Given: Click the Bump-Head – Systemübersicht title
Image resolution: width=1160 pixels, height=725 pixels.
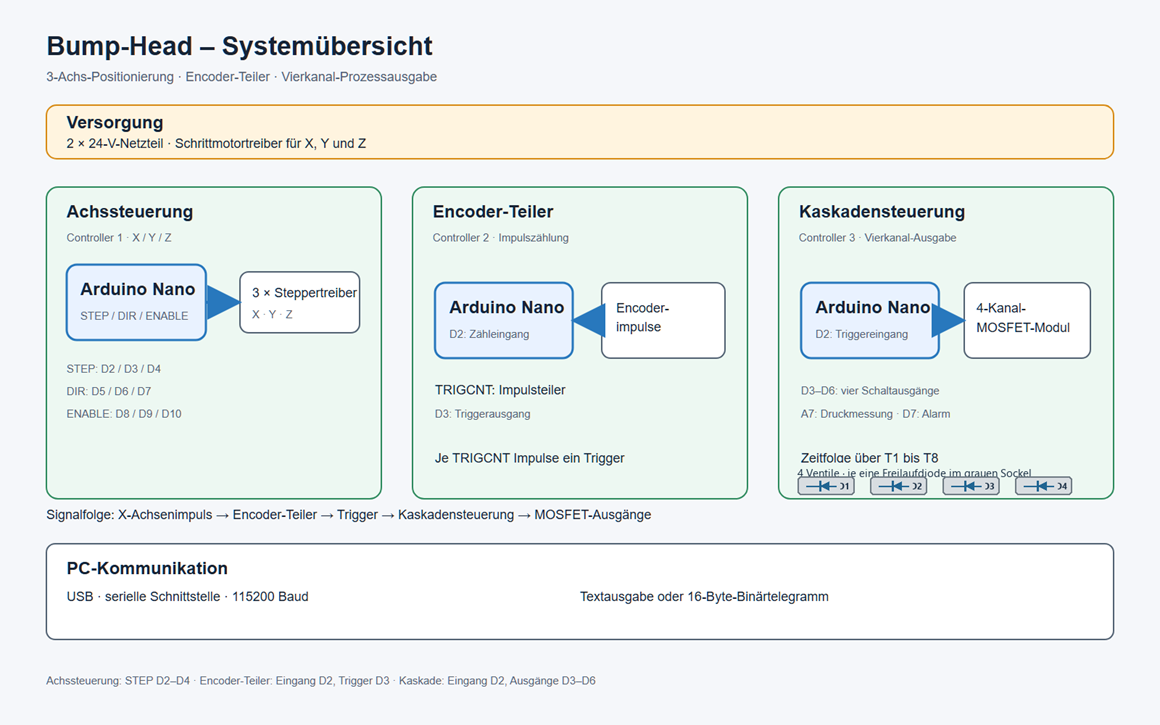Looking at the screenshot, I should coord(239,46).
